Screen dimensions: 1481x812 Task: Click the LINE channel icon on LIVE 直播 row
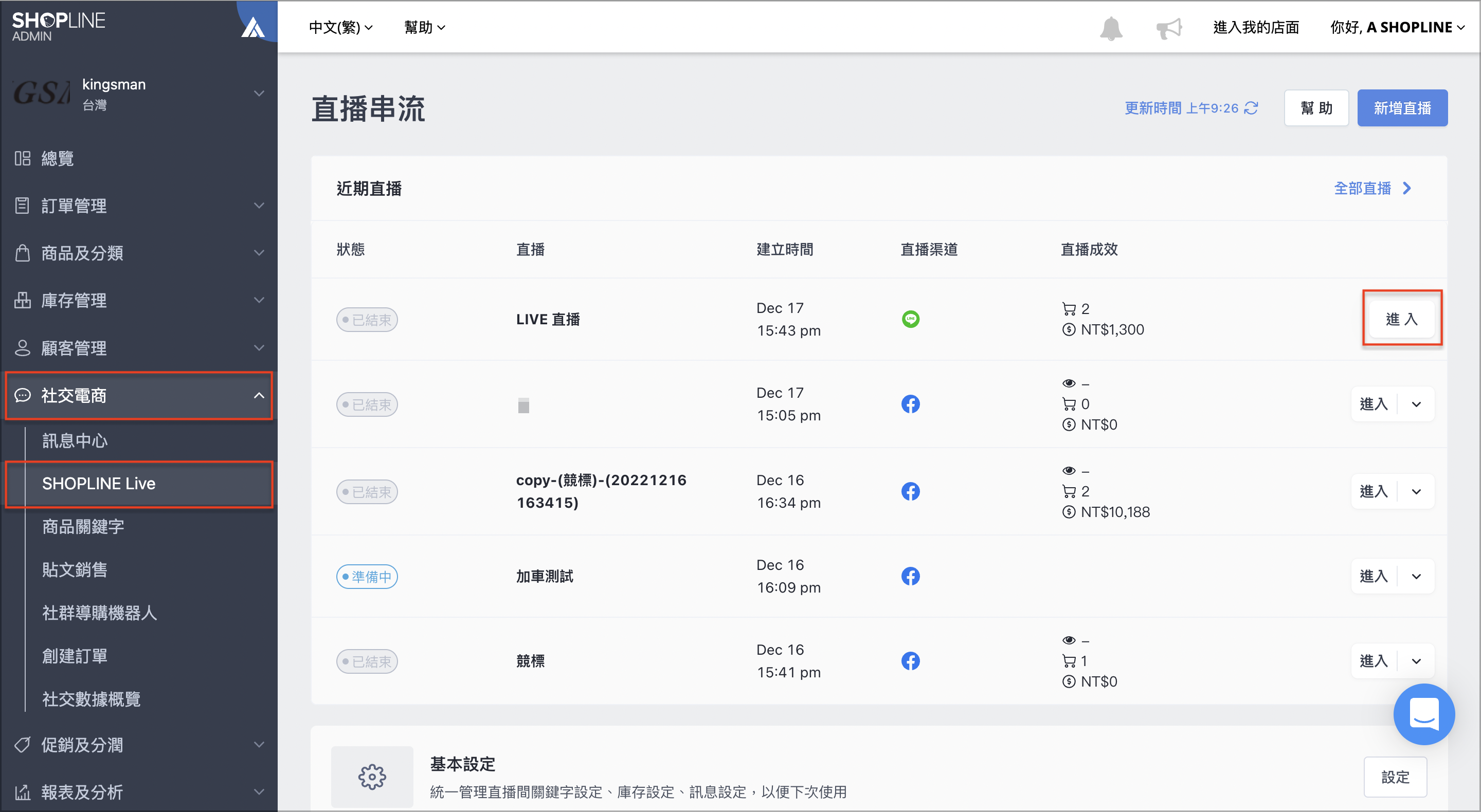(910, 319)
